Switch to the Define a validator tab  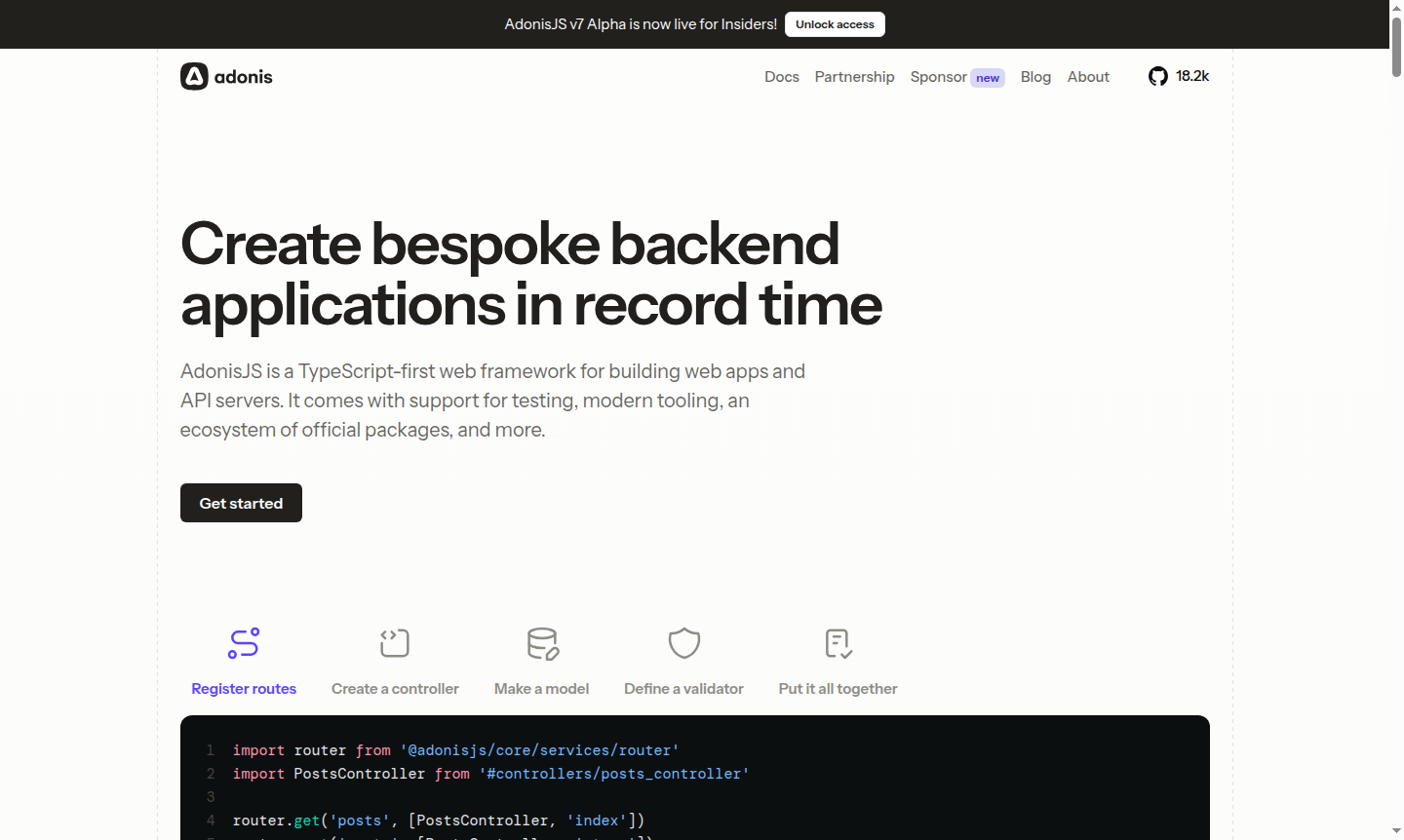click(x=683, y=688)
